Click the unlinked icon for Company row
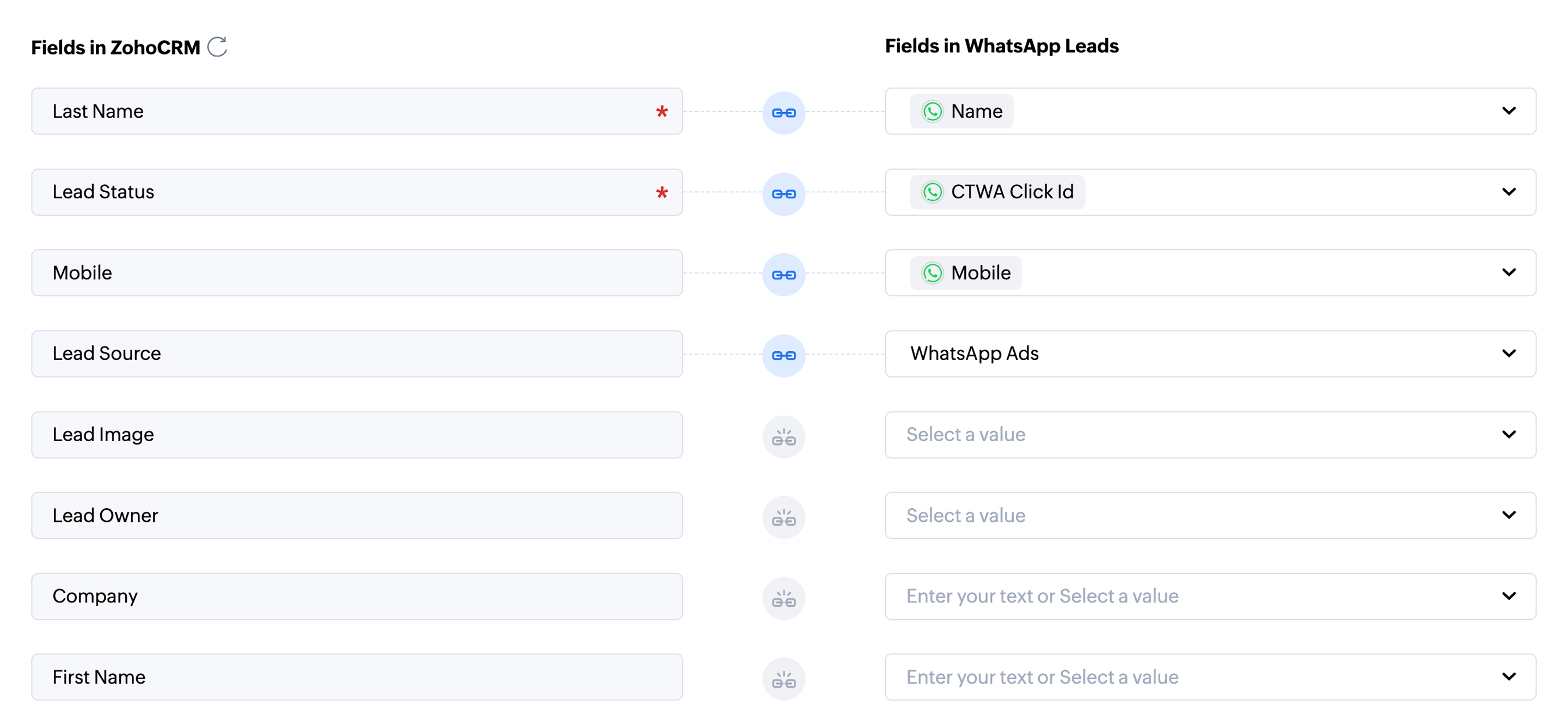Screen dimensions: 1568x725 coord(783,599)
